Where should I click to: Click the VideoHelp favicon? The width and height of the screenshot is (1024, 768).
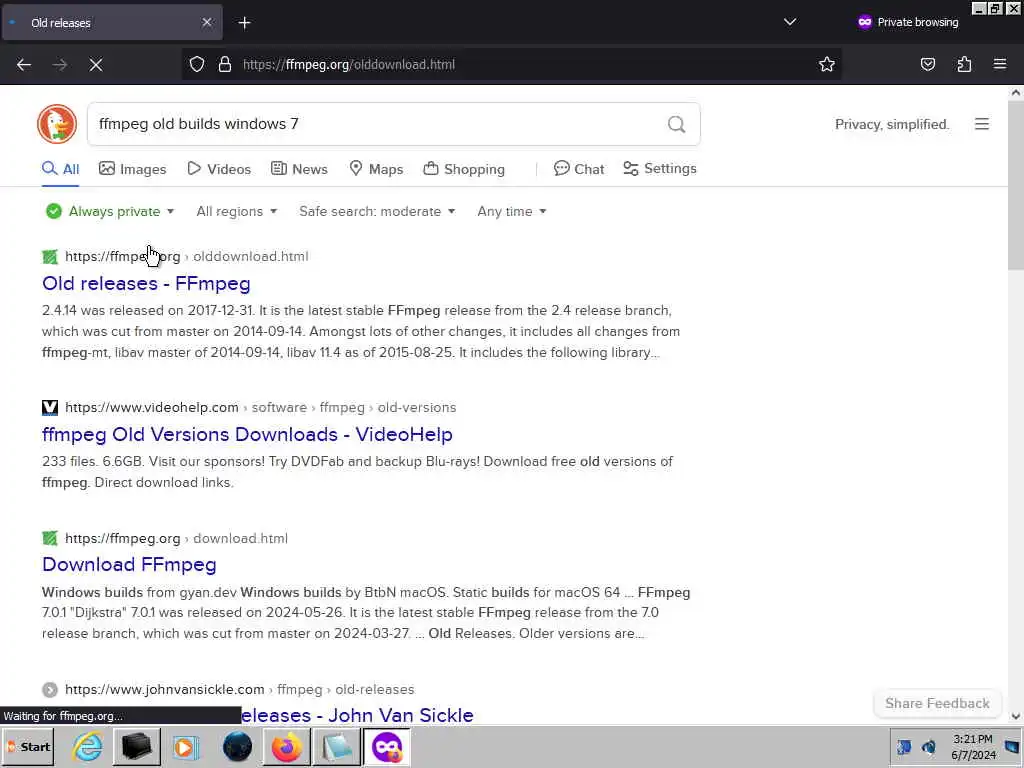(x=50, y=408)
